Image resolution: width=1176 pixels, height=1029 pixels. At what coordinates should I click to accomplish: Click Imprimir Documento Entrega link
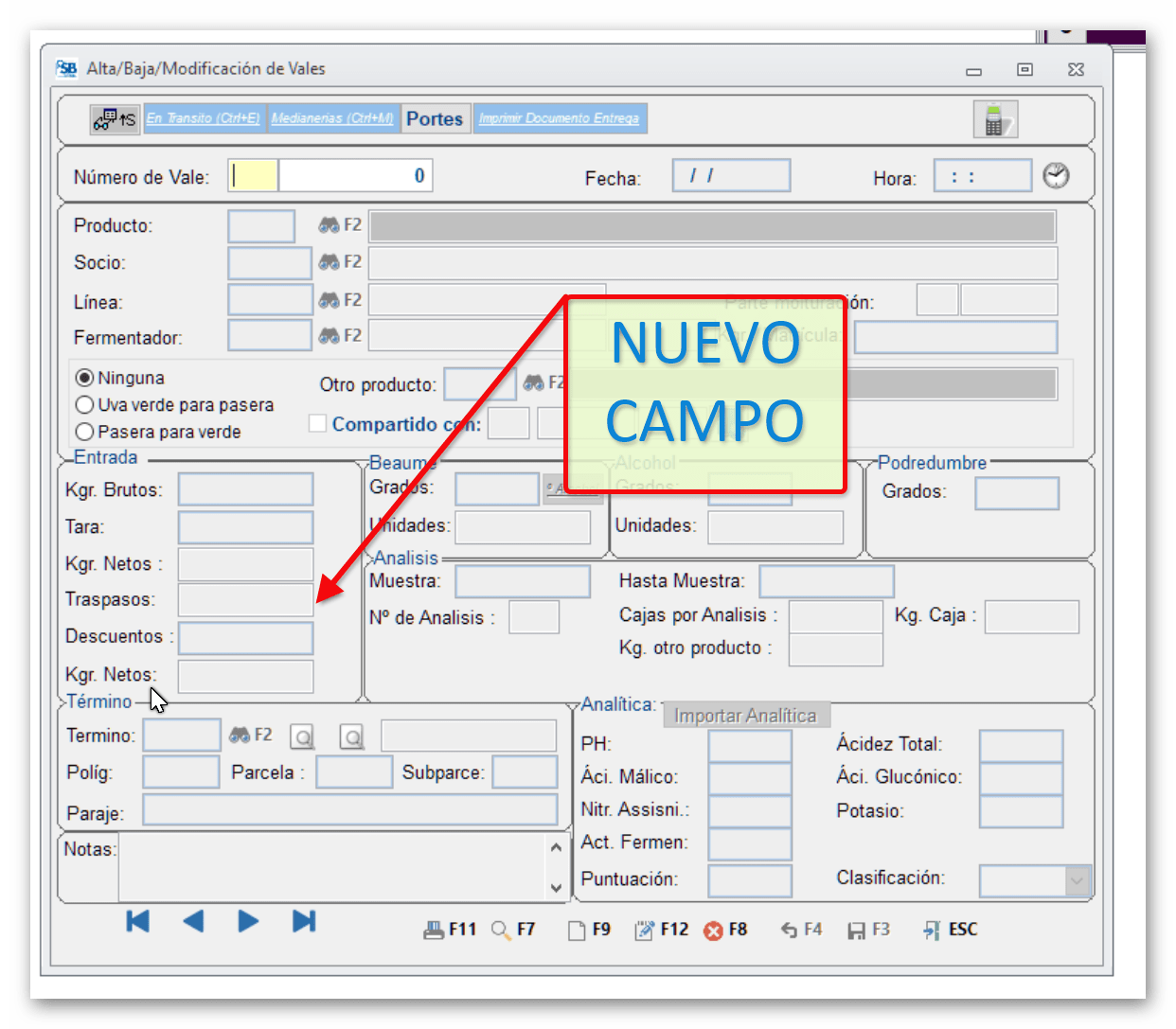pyautogui.click(x=559, y=118)
